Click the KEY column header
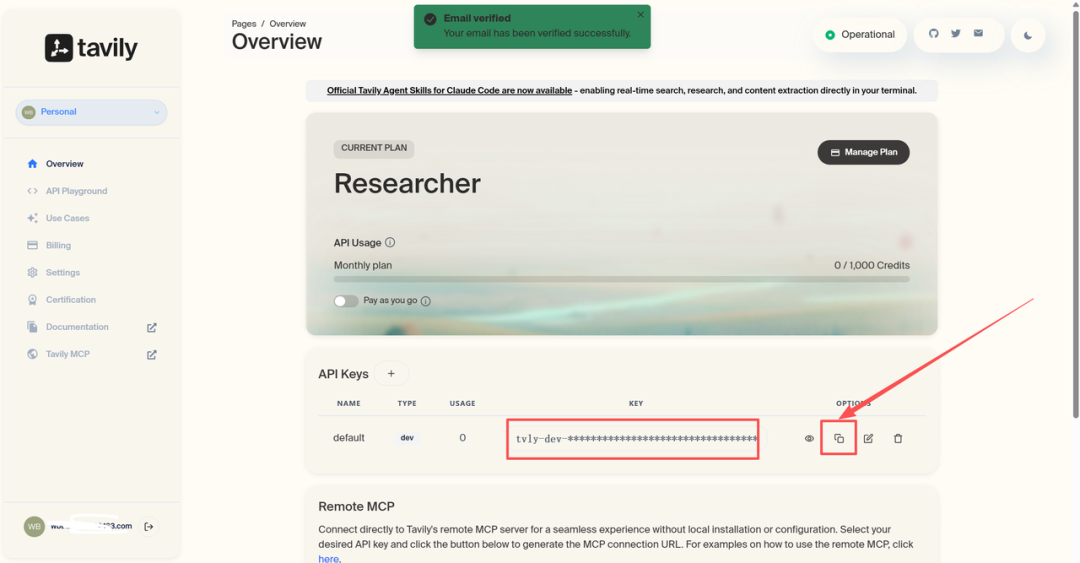The width and height of the screenshot is (1080, 563). 636,403
